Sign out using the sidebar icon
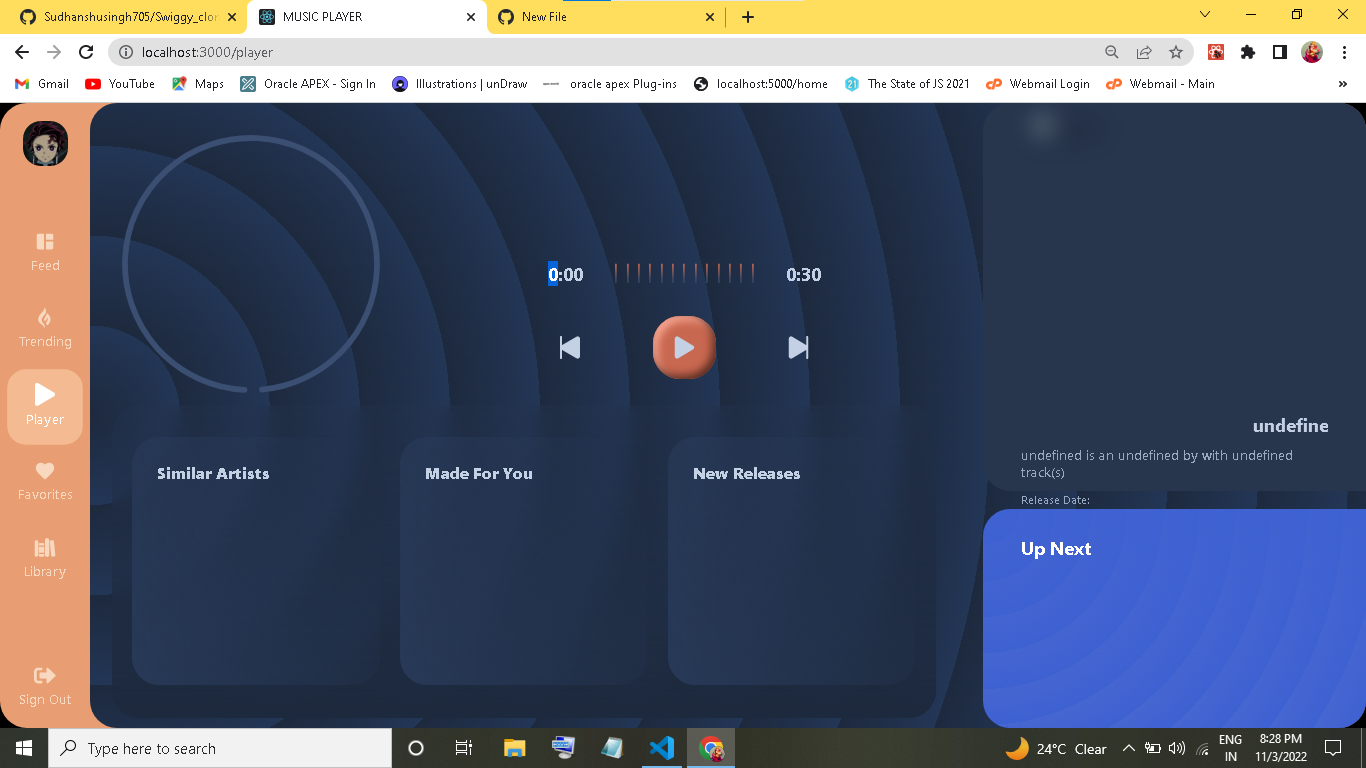The width and height of the screenshot is (1366, 768). (x=44, y=684)
